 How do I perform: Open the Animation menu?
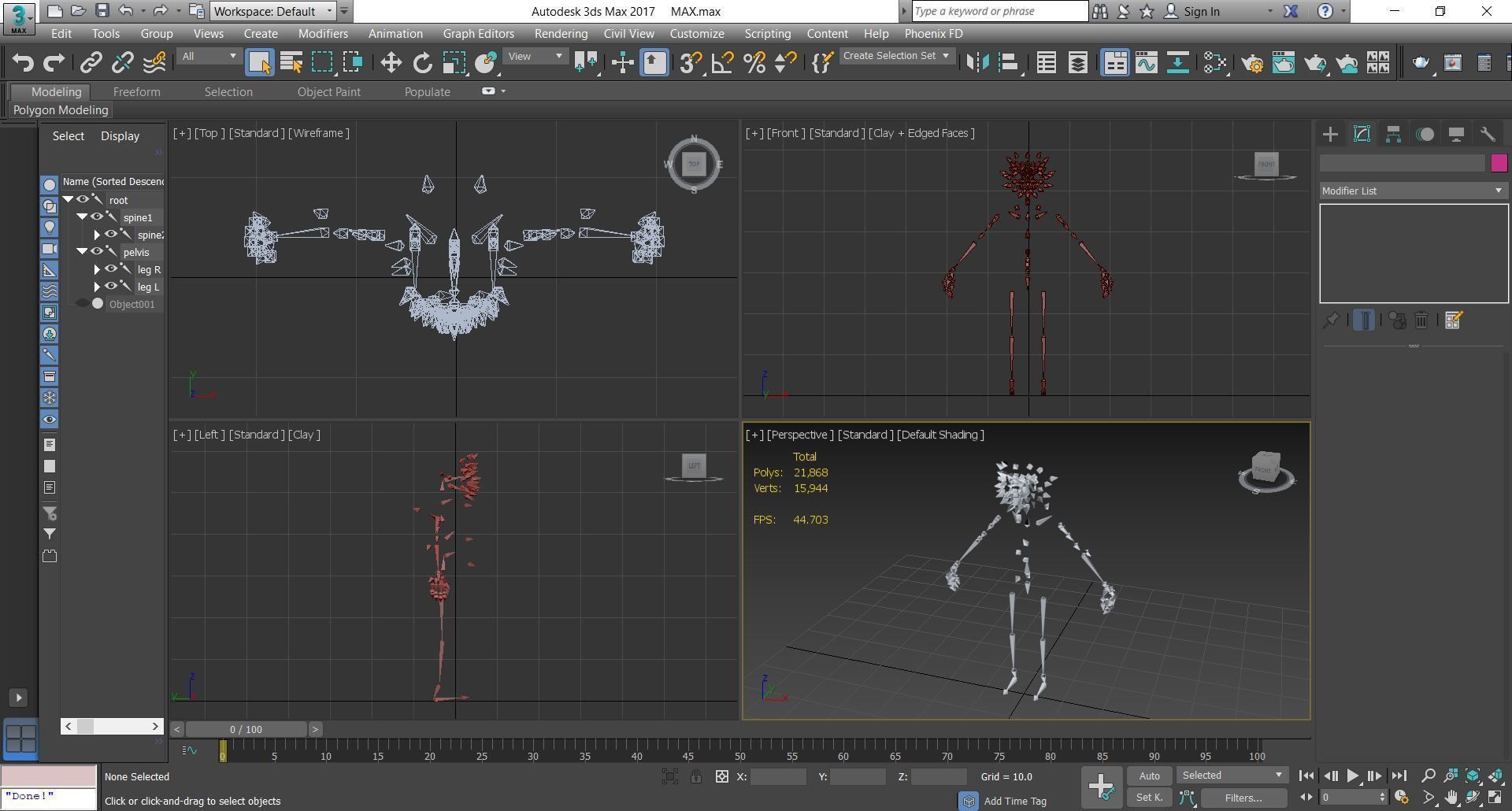pyautogui.click(x=395, y=34)
